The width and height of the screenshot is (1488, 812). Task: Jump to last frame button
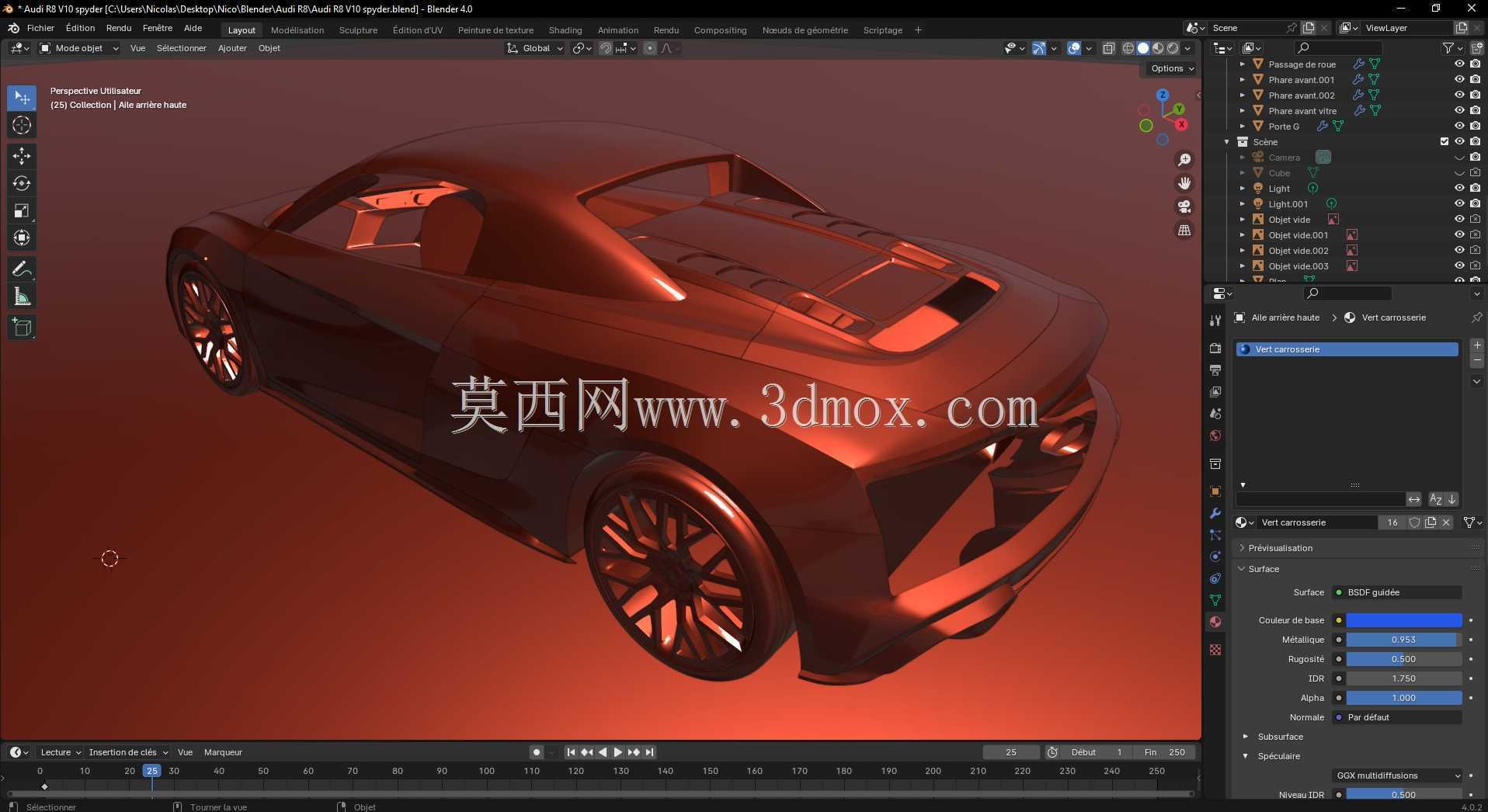click(650, 752)
